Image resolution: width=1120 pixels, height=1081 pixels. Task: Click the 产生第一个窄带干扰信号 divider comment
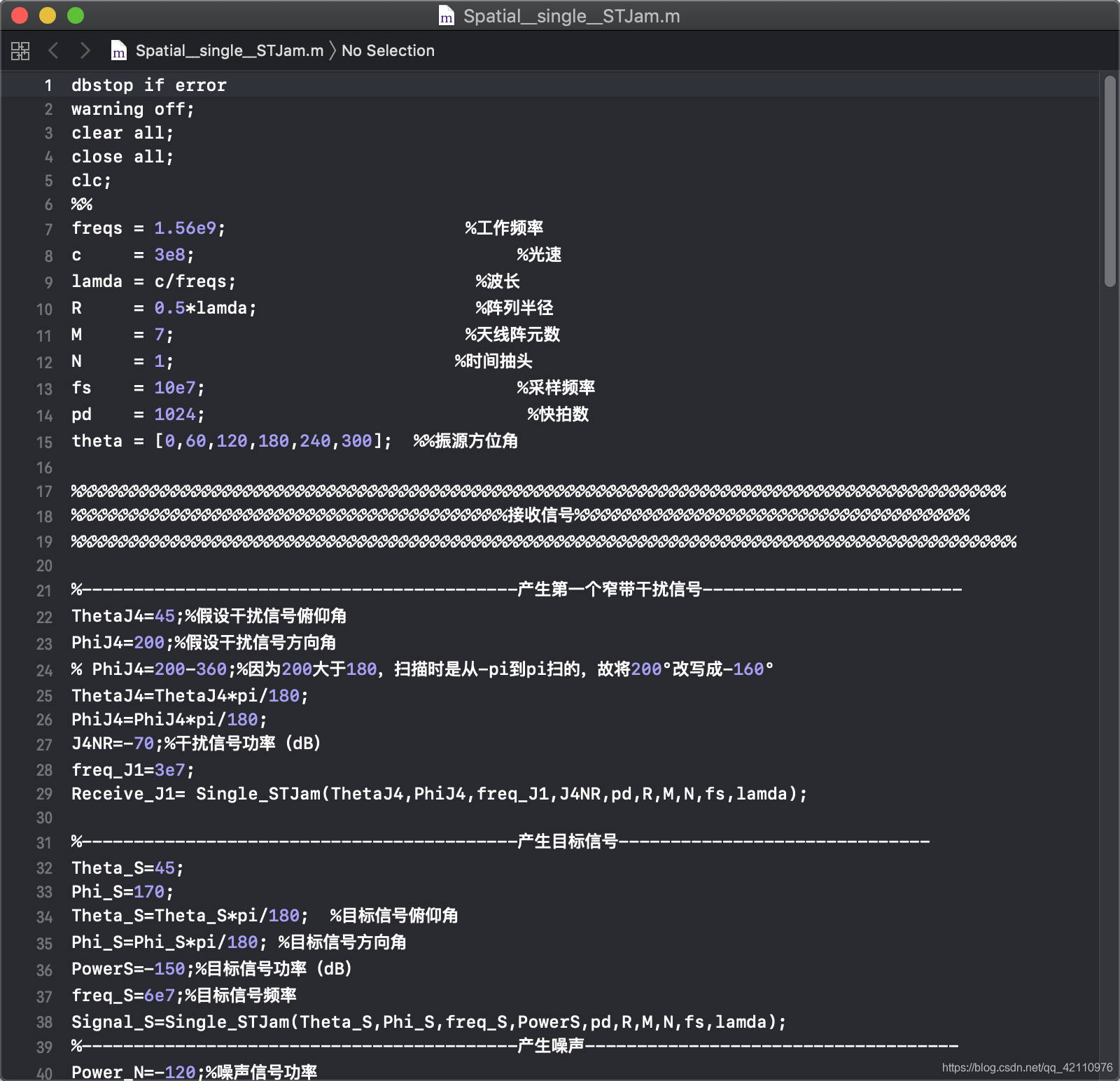point(517,590)
